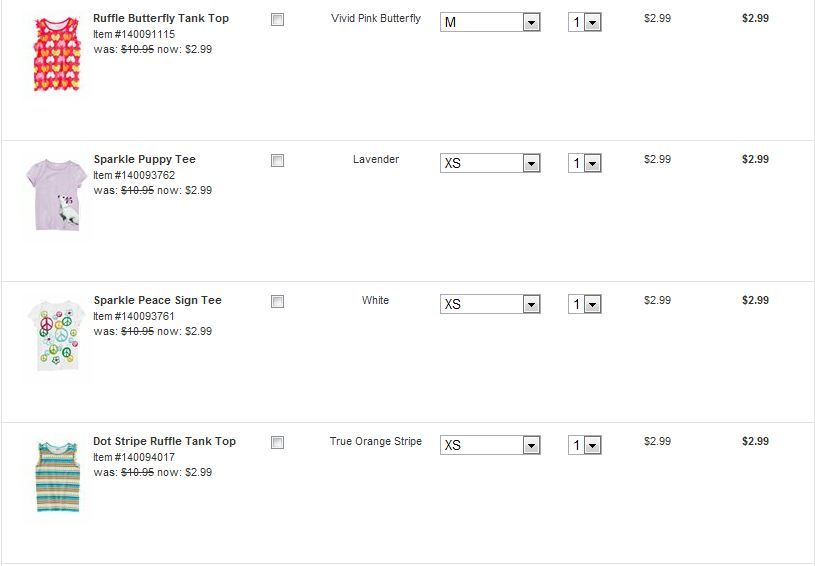Image resolution: width=815 pixels, height=566 pixels.
Task: Check the Sparkle Puppy Tee checkbox
Action: pyautogui.click(x=277, y=161)
